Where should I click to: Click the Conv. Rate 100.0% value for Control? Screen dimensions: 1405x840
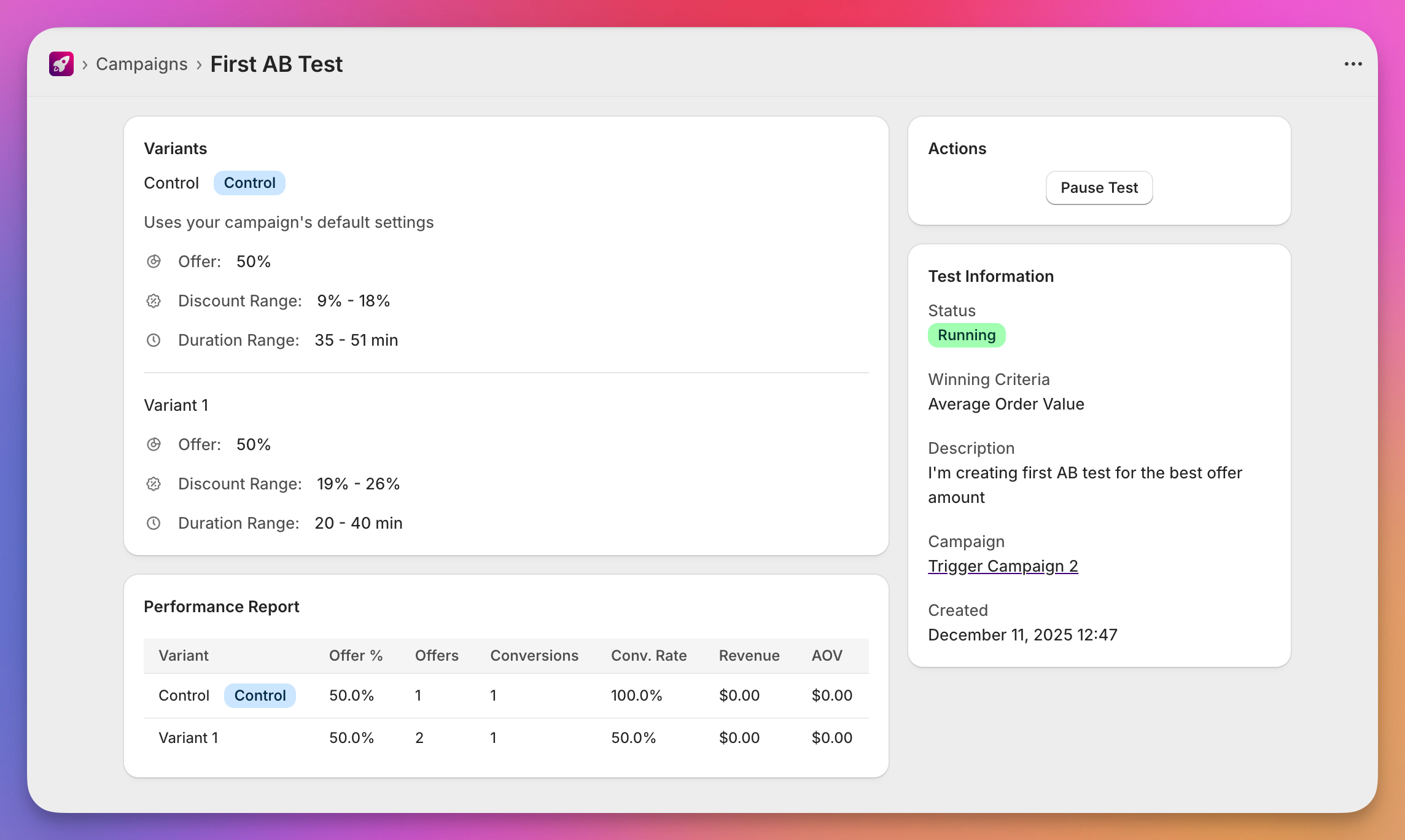637,695
